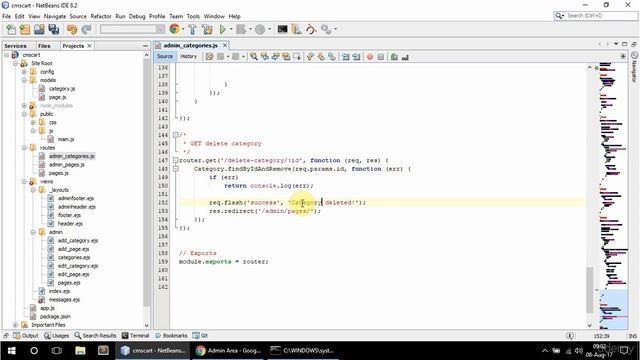Image resolution: width=640 pixels, height=360 pixels.
Task: Click the Clean and Build icon
Action: coord(207,29)
